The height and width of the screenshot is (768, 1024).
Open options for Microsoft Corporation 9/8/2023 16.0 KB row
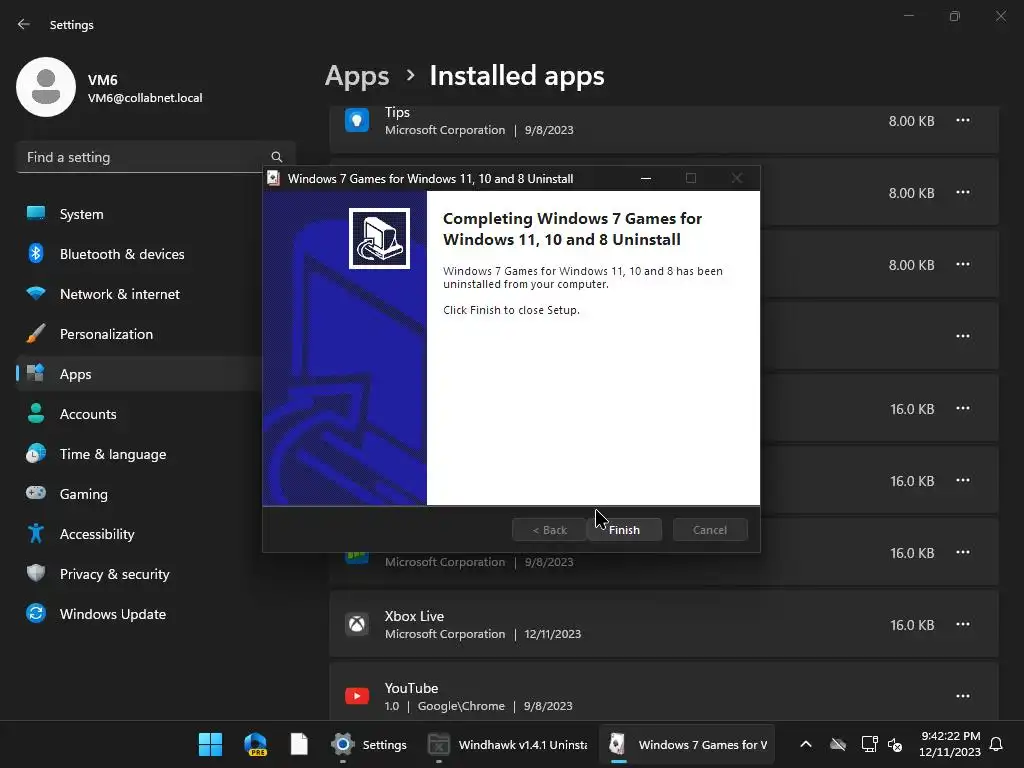[x=963, y=552]
